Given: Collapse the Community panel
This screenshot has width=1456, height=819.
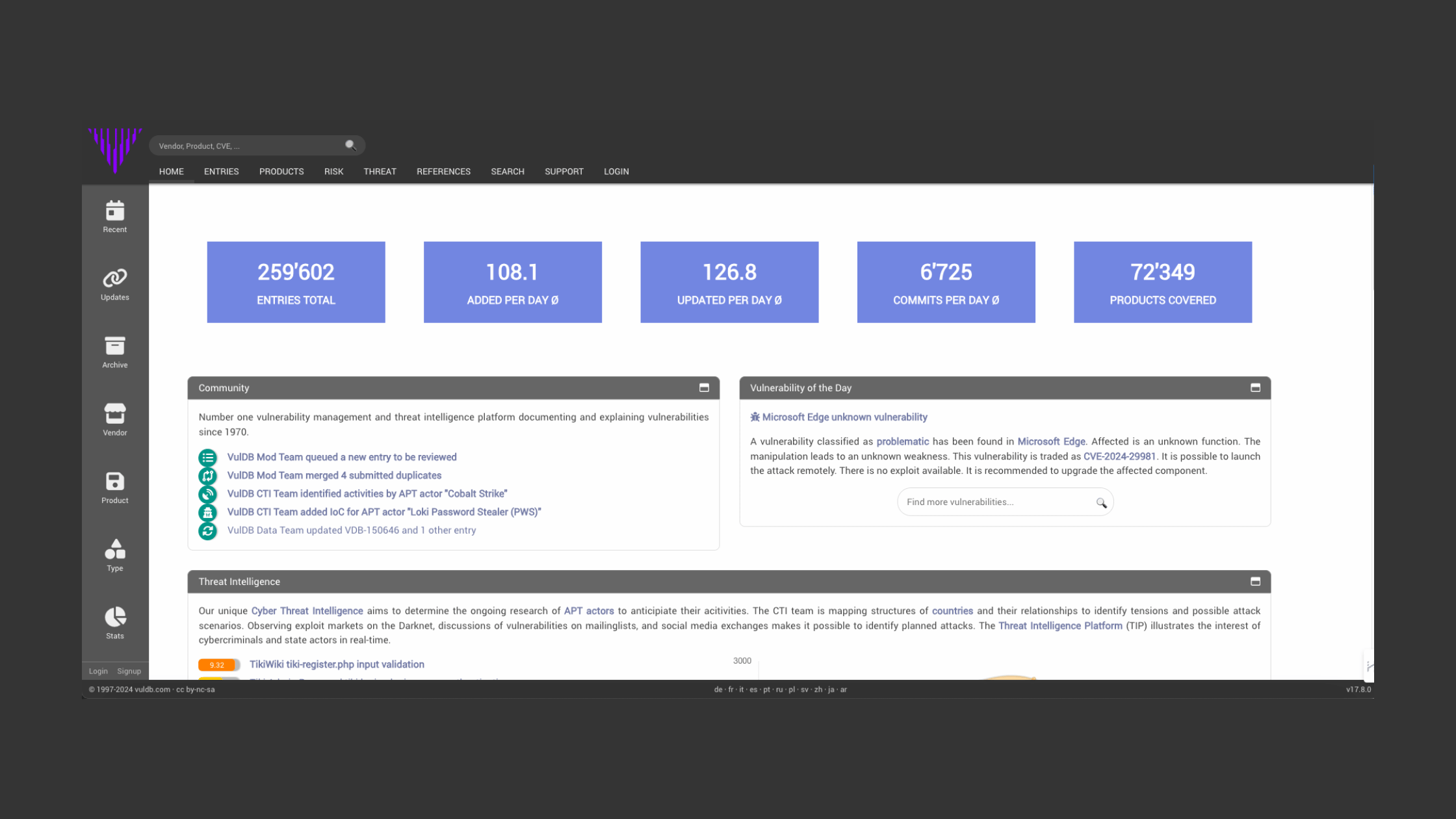Looking at the screenshot, I should tap(704, 387).
